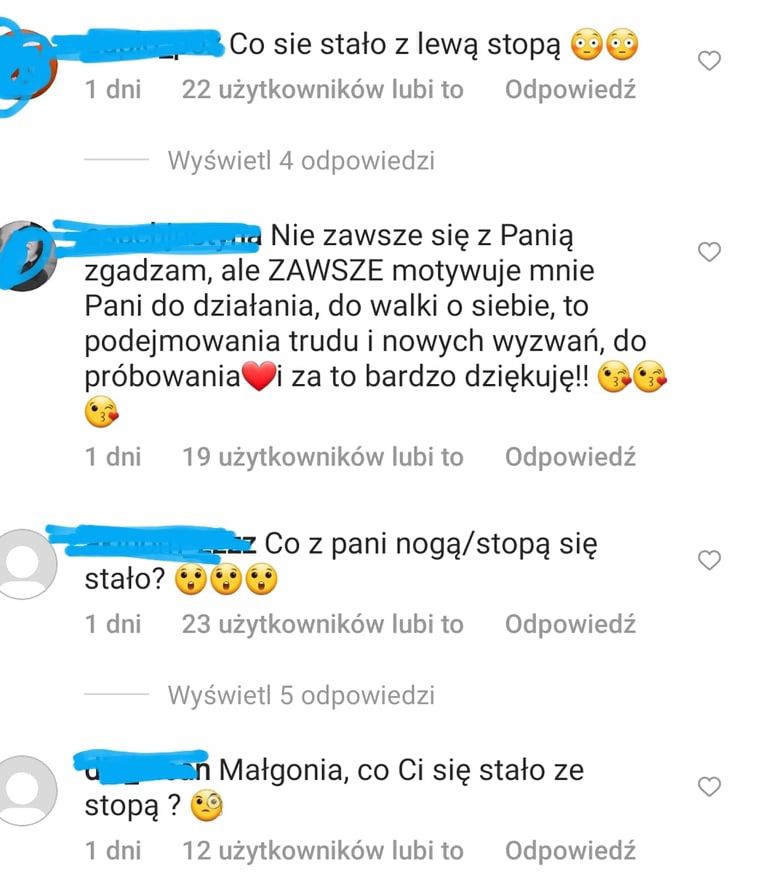The height and width of the screenshot is (888, 765).
Task: Reply to the 'lewą stopą' comment
Action: click(570, 89)
